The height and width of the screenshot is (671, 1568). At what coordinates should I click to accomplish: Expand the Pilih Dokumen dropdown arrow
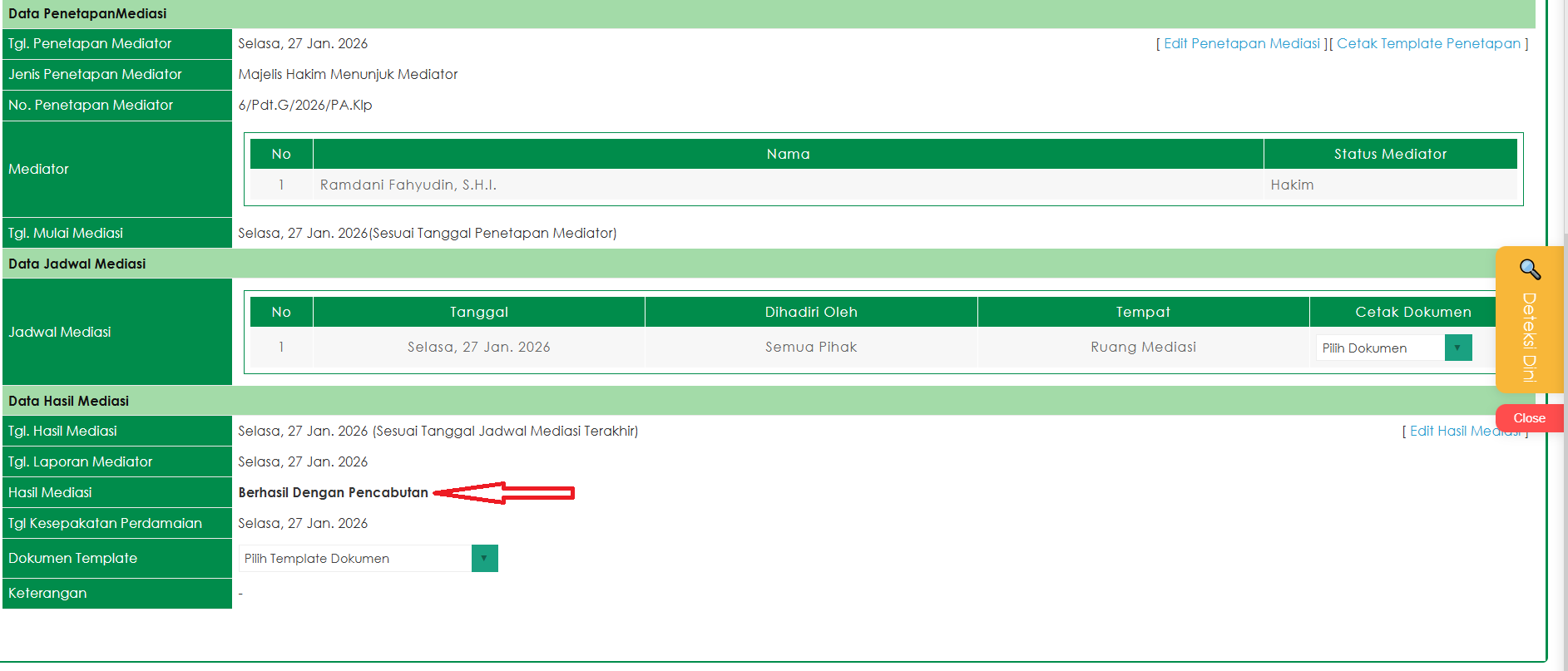[x=1457, y=348]
